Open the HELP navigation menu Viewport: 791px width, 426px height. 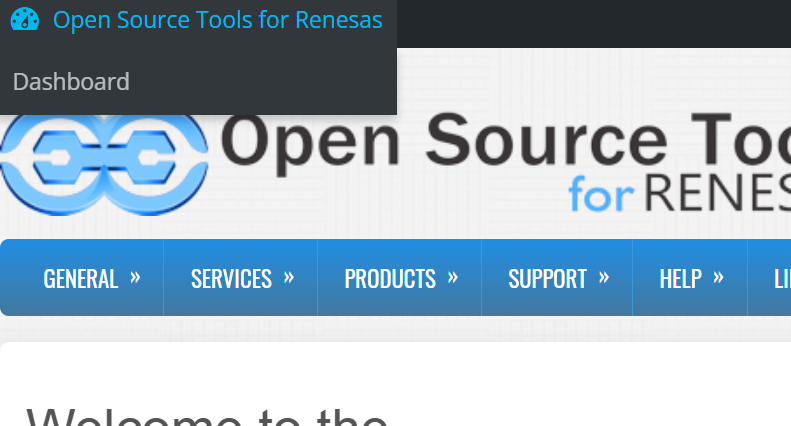click(680, 278)
